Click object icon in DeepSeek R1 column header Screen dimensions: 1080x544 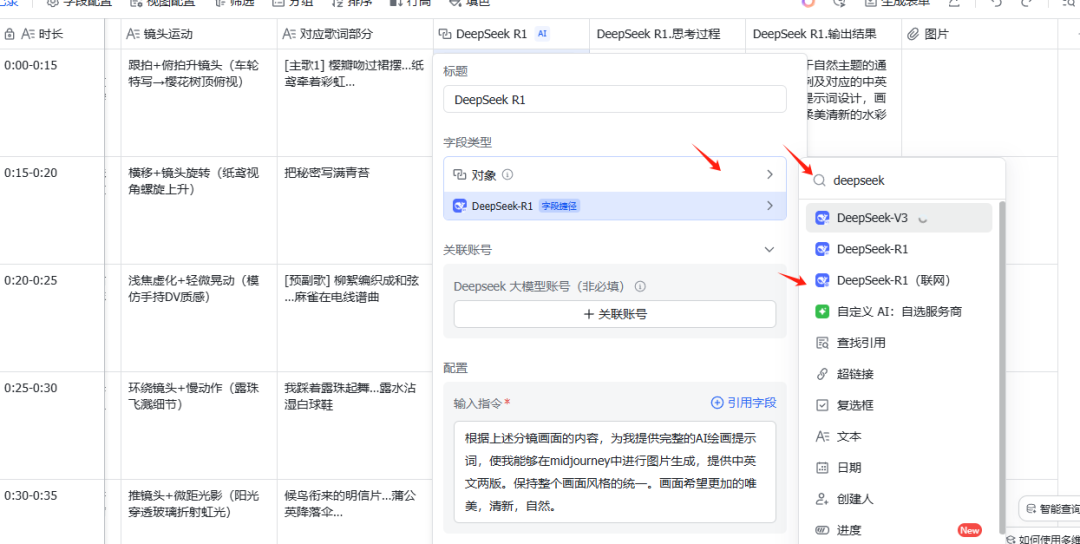click(x=445, y=34)
